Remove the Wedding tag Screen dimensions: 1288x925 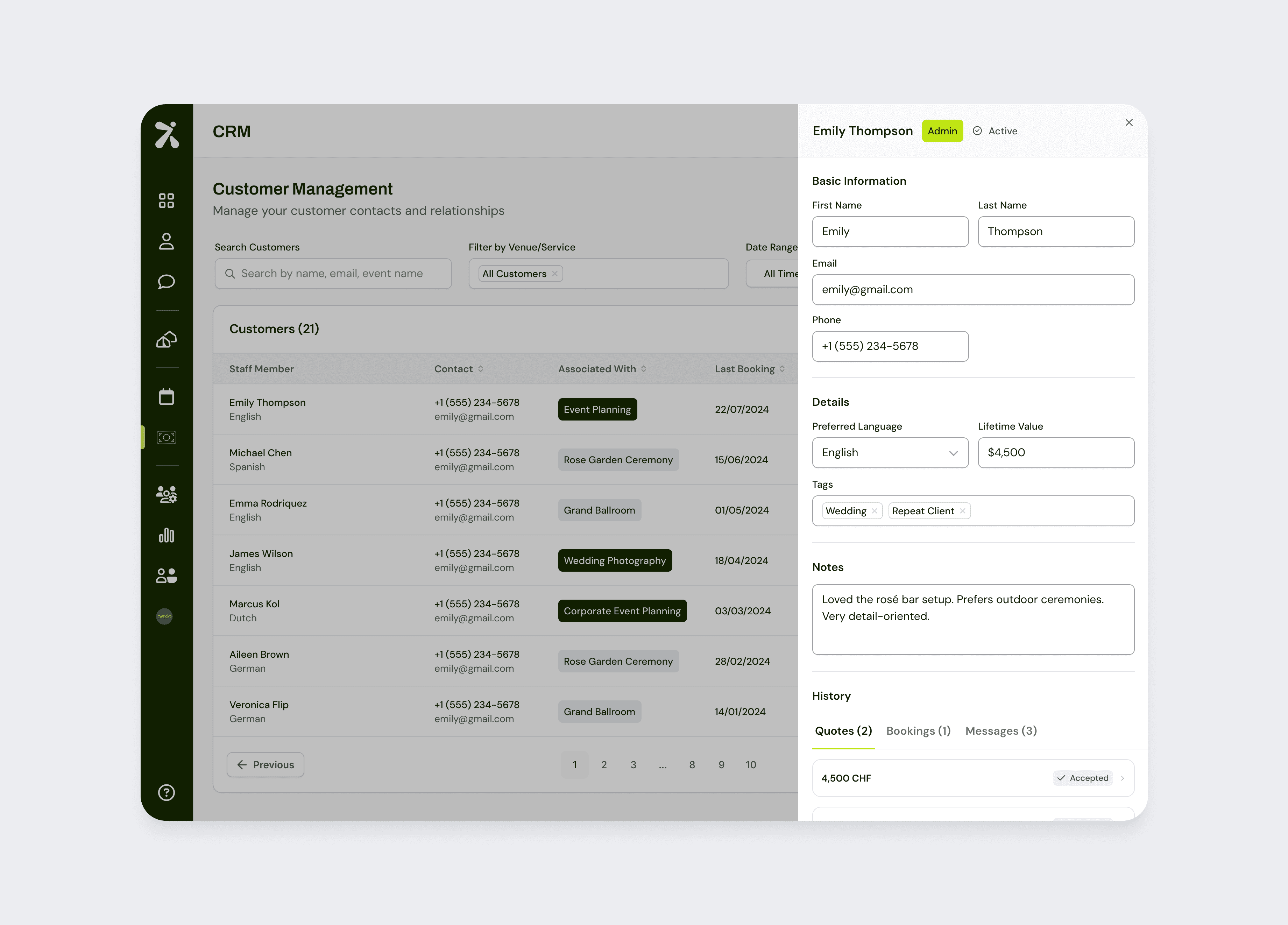(875, 511)
